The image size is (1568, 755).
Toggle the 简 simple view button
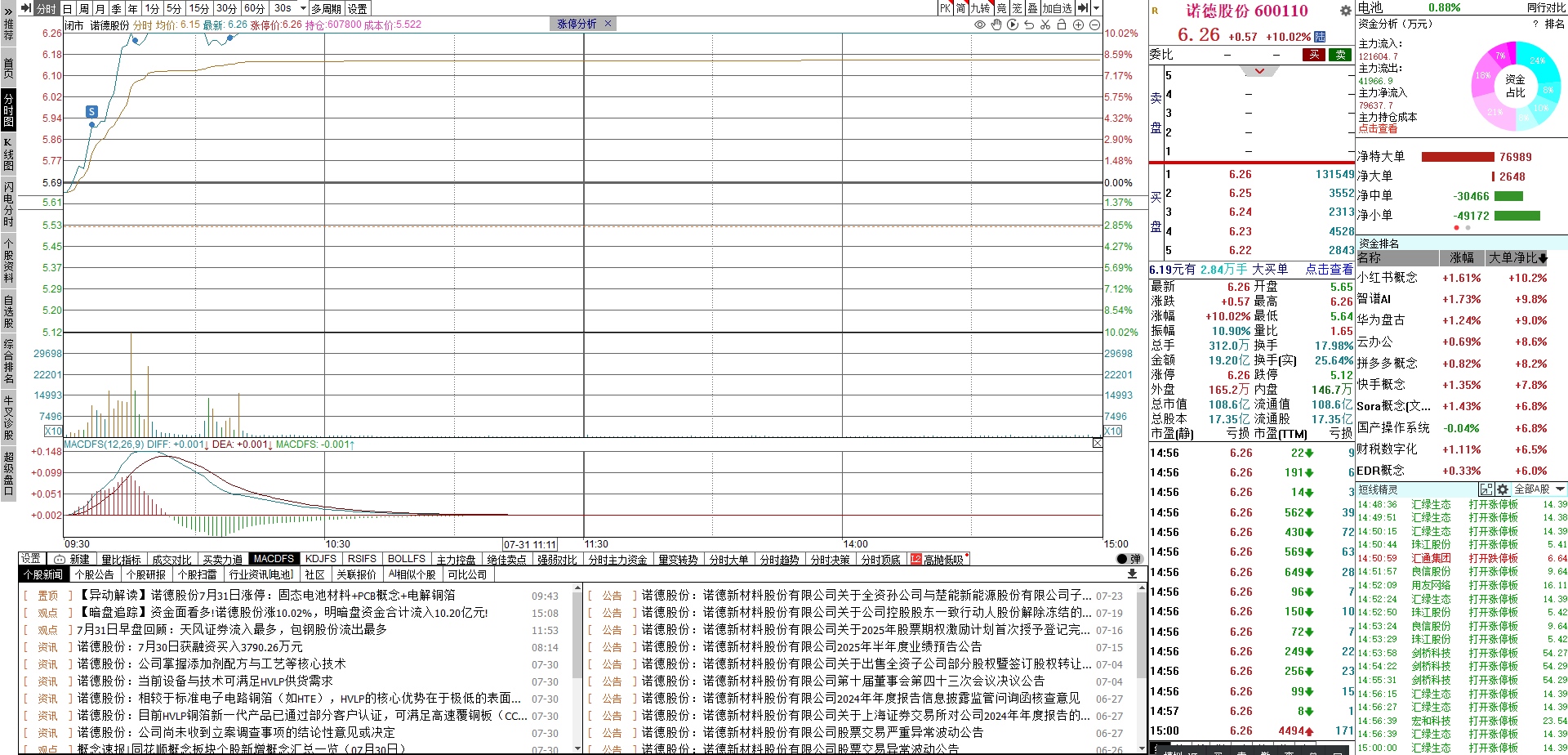click(960, 8)
